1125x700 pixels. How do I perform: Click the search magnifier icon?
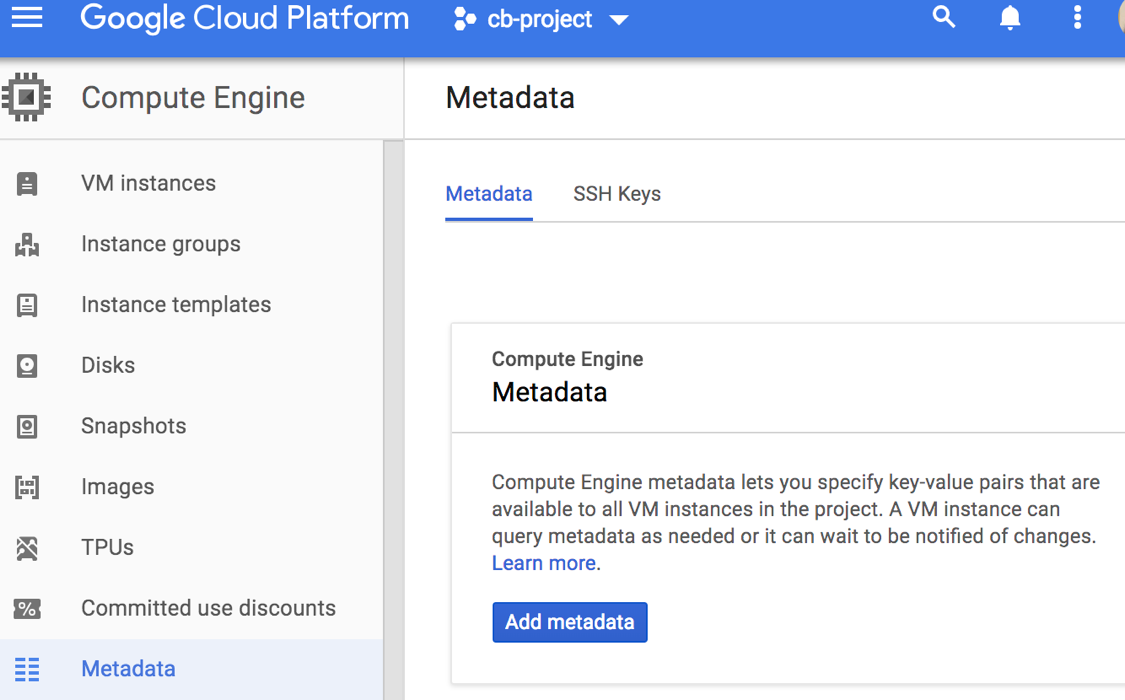[943, 16]
